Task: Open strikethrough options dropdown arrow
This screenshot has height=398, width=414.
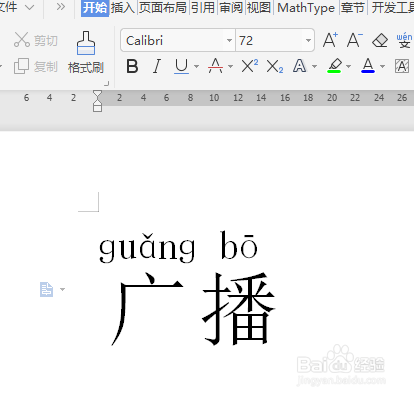Action: click(x=230, y=66)
